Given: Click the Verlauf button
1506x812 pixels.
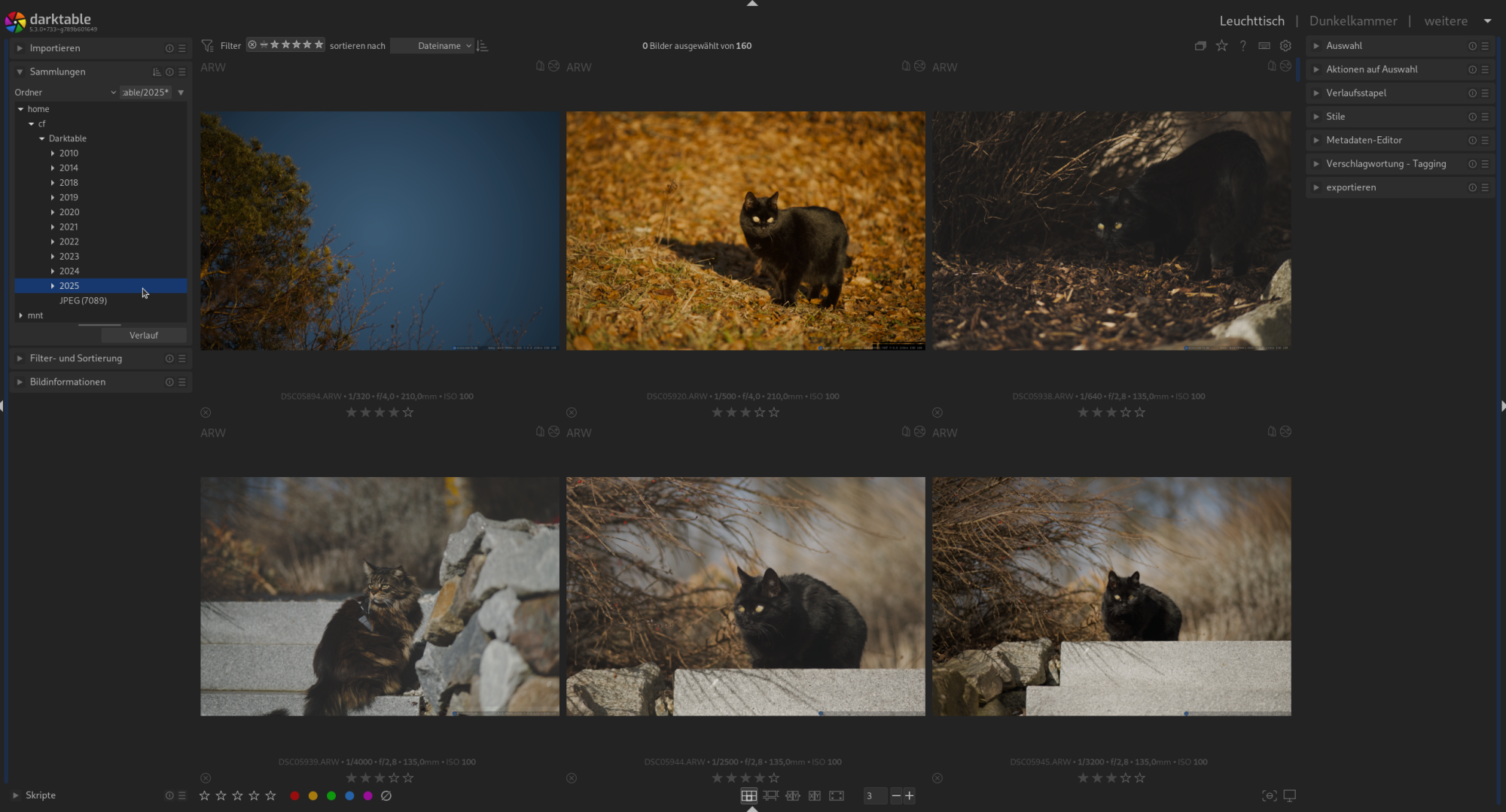Looking at the screenshot, I should (143, 336).
